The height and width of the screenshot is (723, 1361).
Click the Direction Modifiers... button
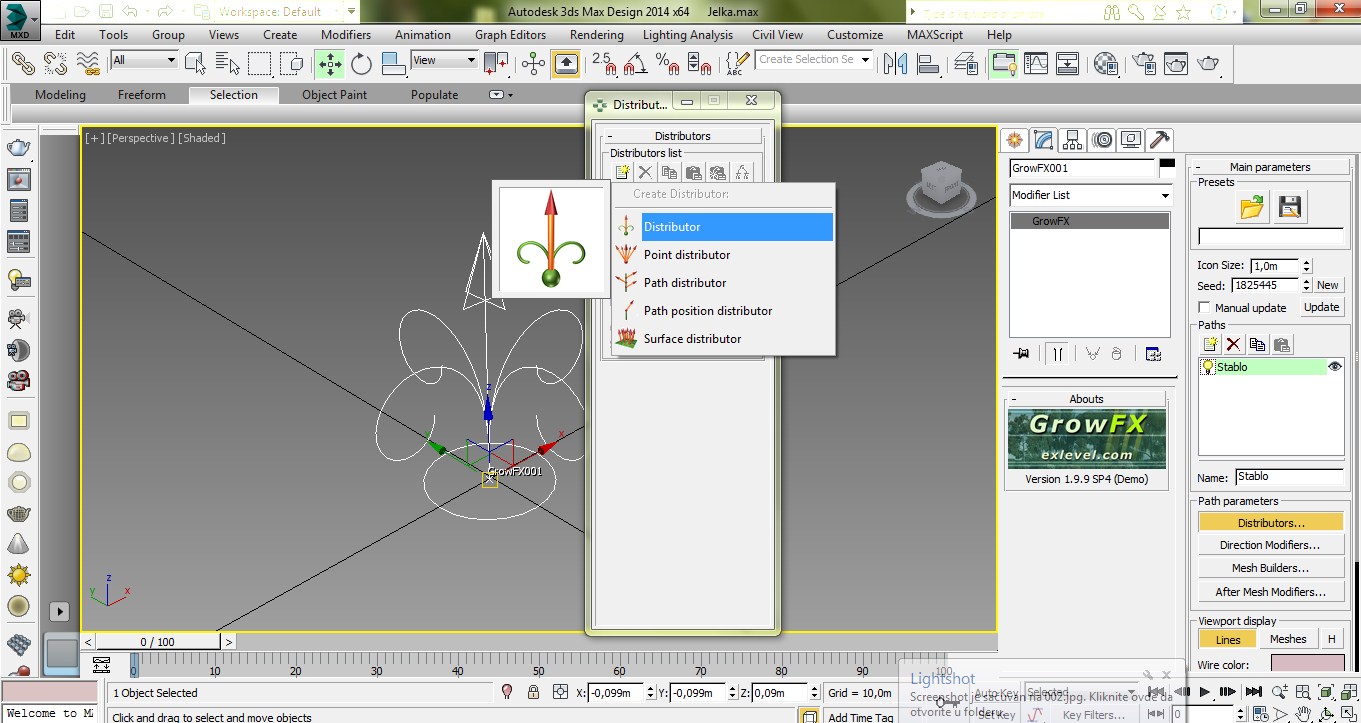(1271, 545)
